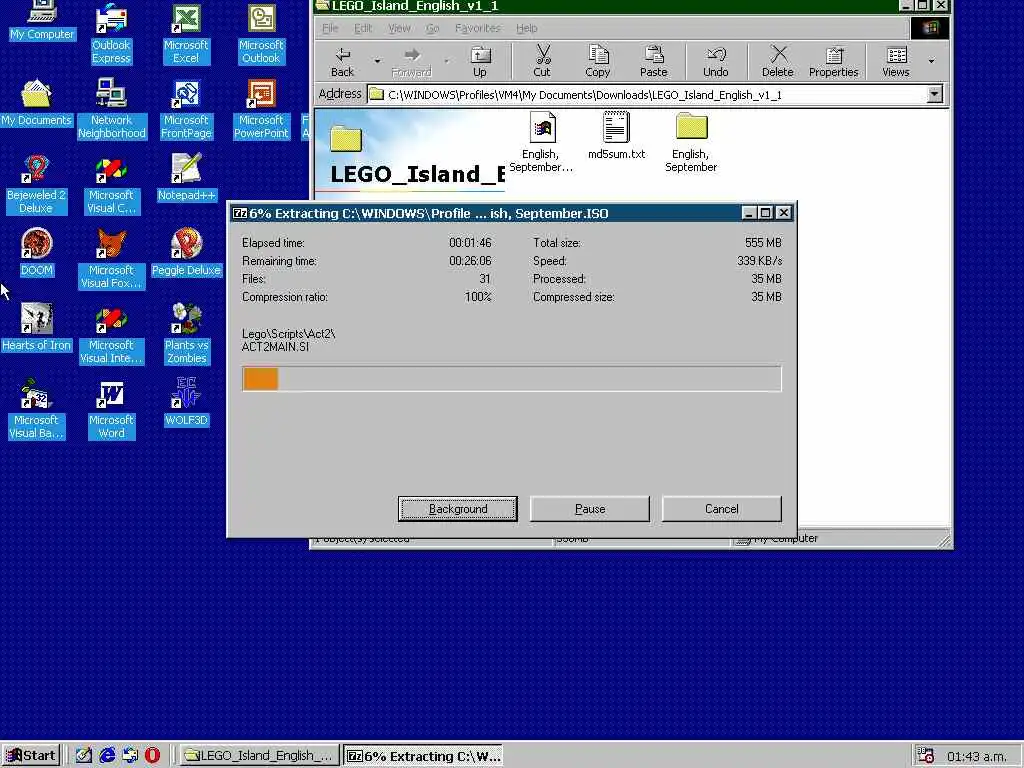Select the Peggle Deluxe desktop icon

tap(186, 252)
